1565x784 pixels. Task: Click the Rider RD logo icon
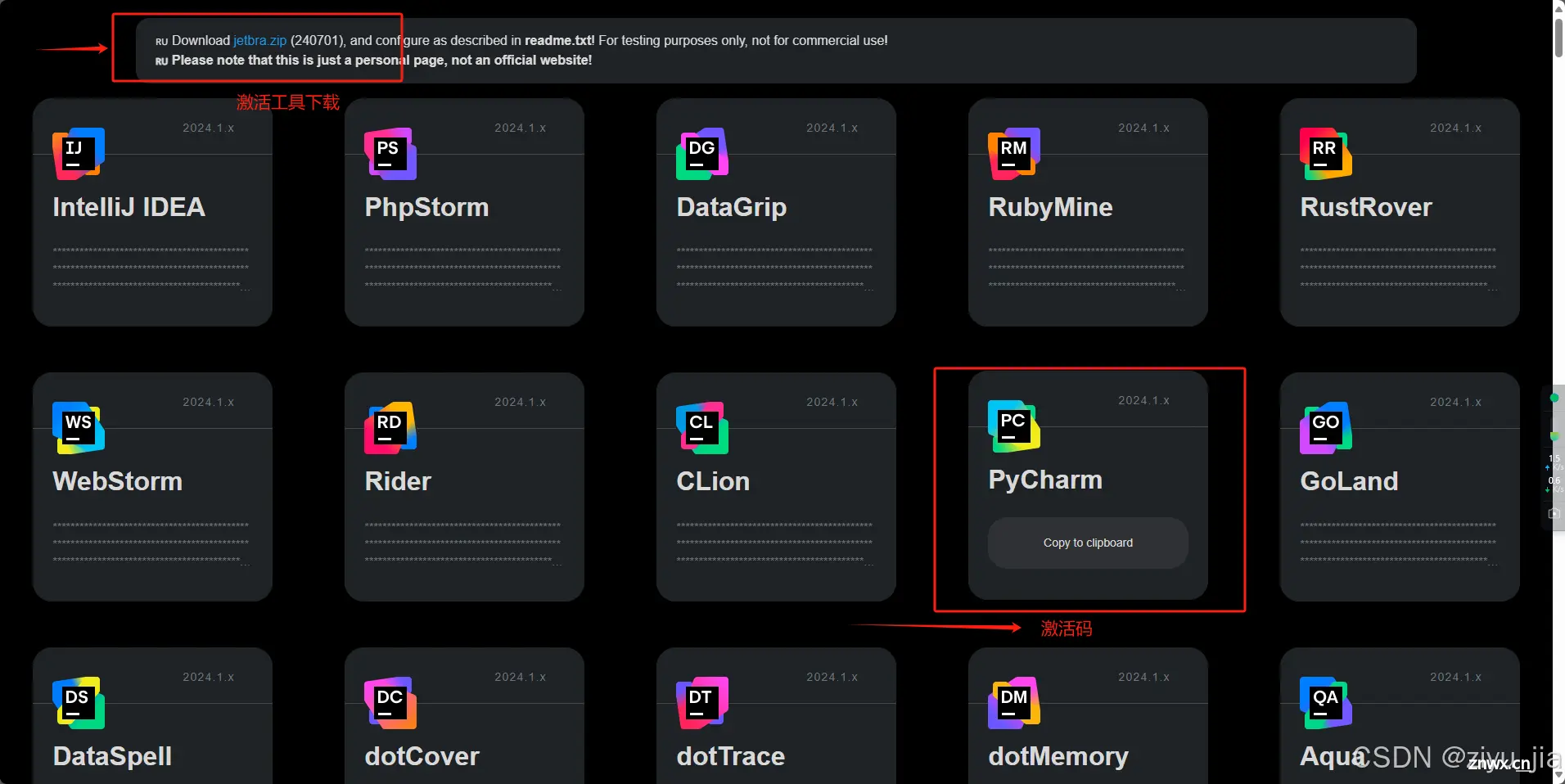point(390,428)
